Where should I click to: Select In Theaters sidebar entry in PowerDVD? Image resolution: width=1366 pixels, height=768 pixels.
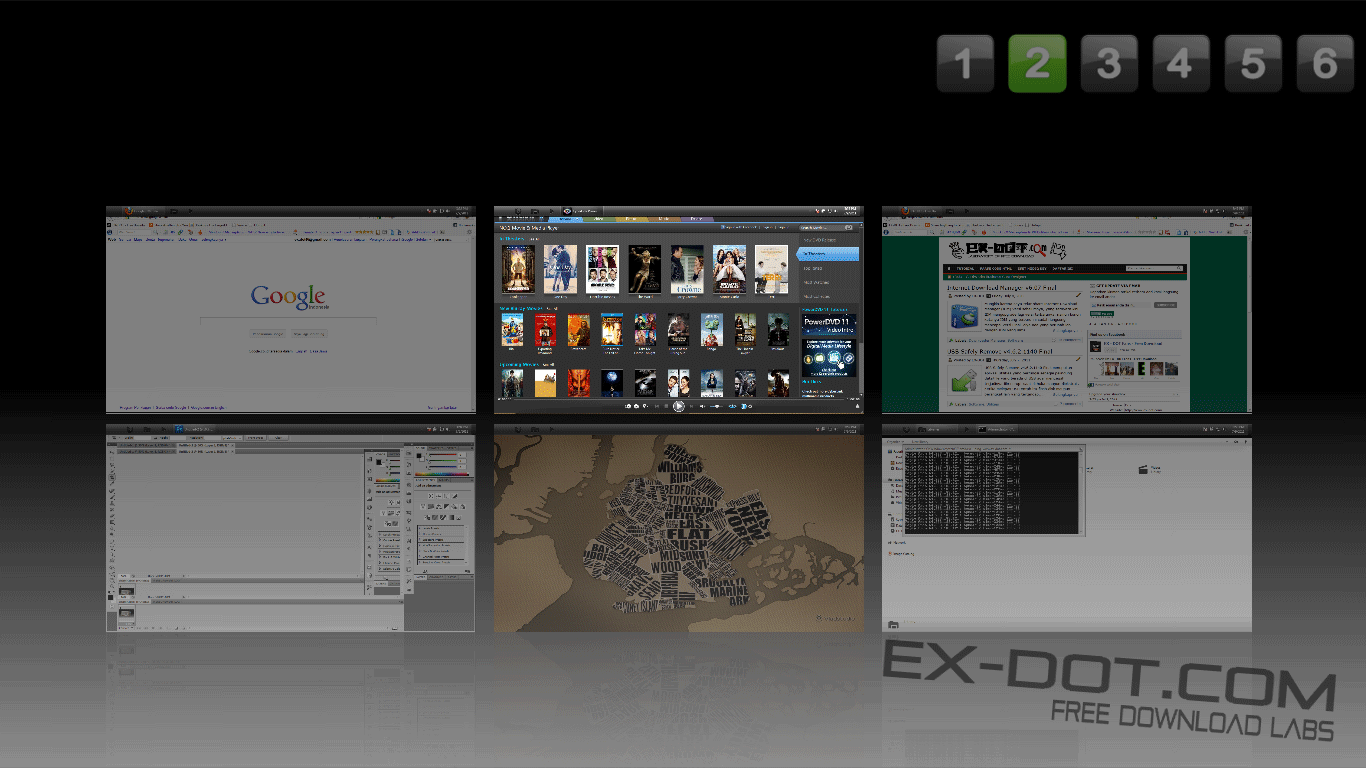click(827, 255)
